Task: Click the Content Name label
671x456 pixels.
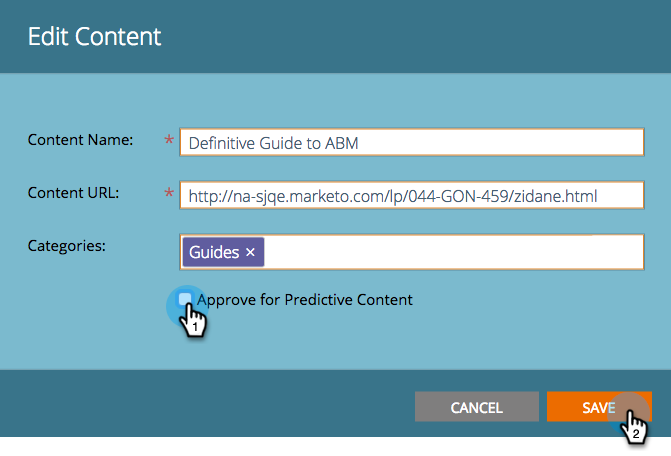Action: point(80,140)
